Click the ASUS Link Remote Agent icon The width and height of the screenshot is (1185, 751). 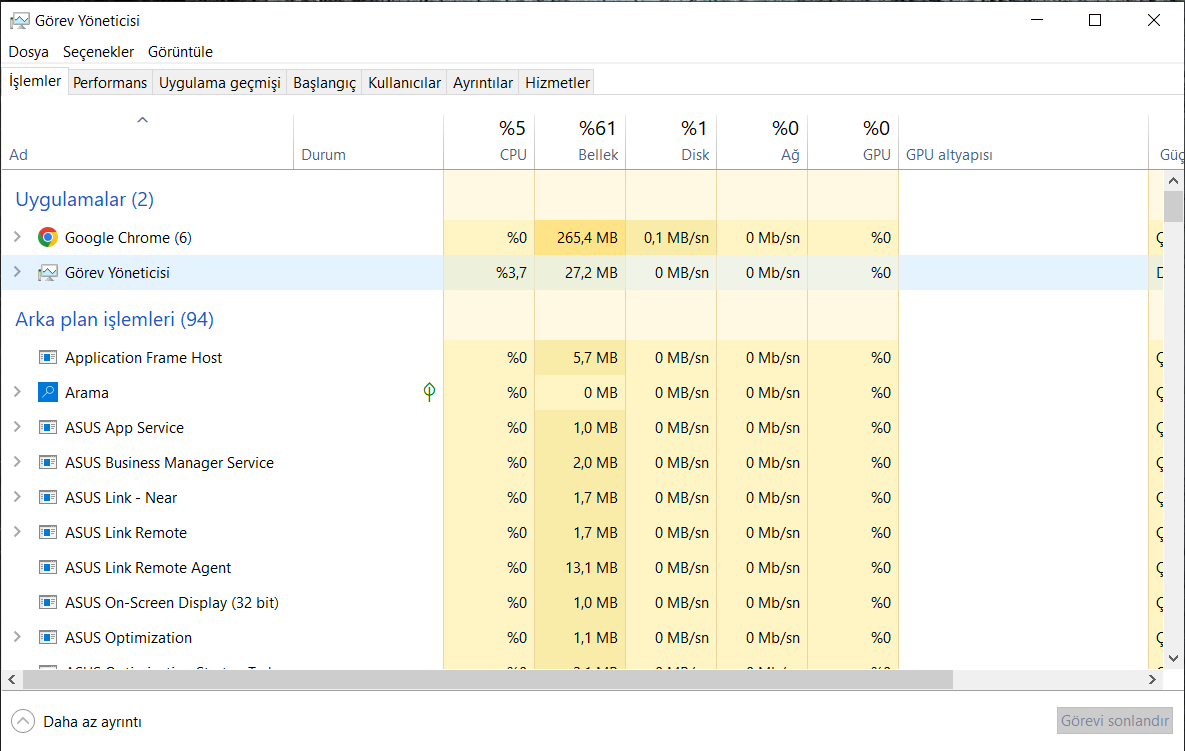pyautogui.click(x=47, y=568)
